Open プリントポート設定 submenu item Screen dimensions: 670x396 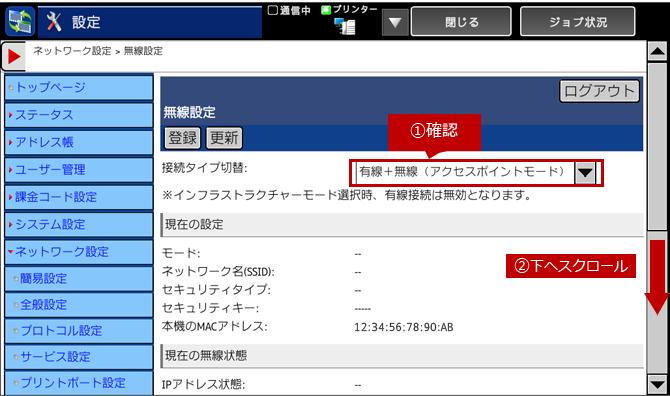pos(79,383)
